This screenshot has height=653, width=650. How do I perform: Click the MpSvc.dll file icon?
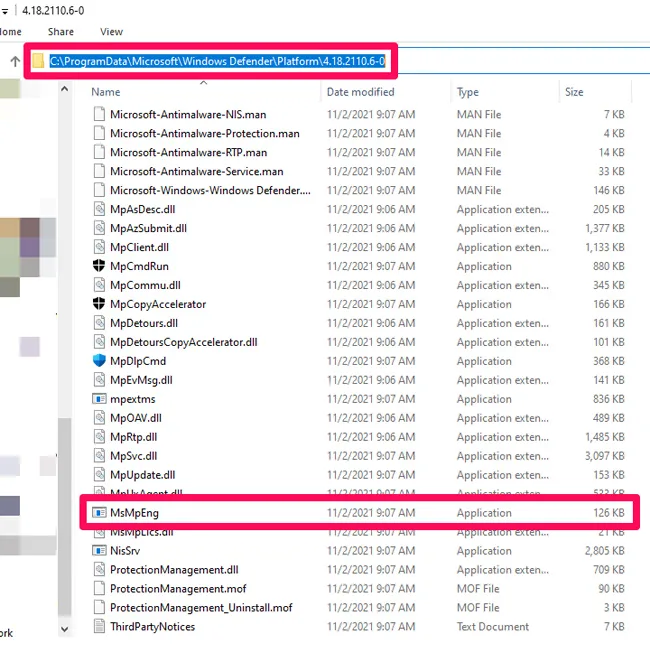click(x=99, y=456)
